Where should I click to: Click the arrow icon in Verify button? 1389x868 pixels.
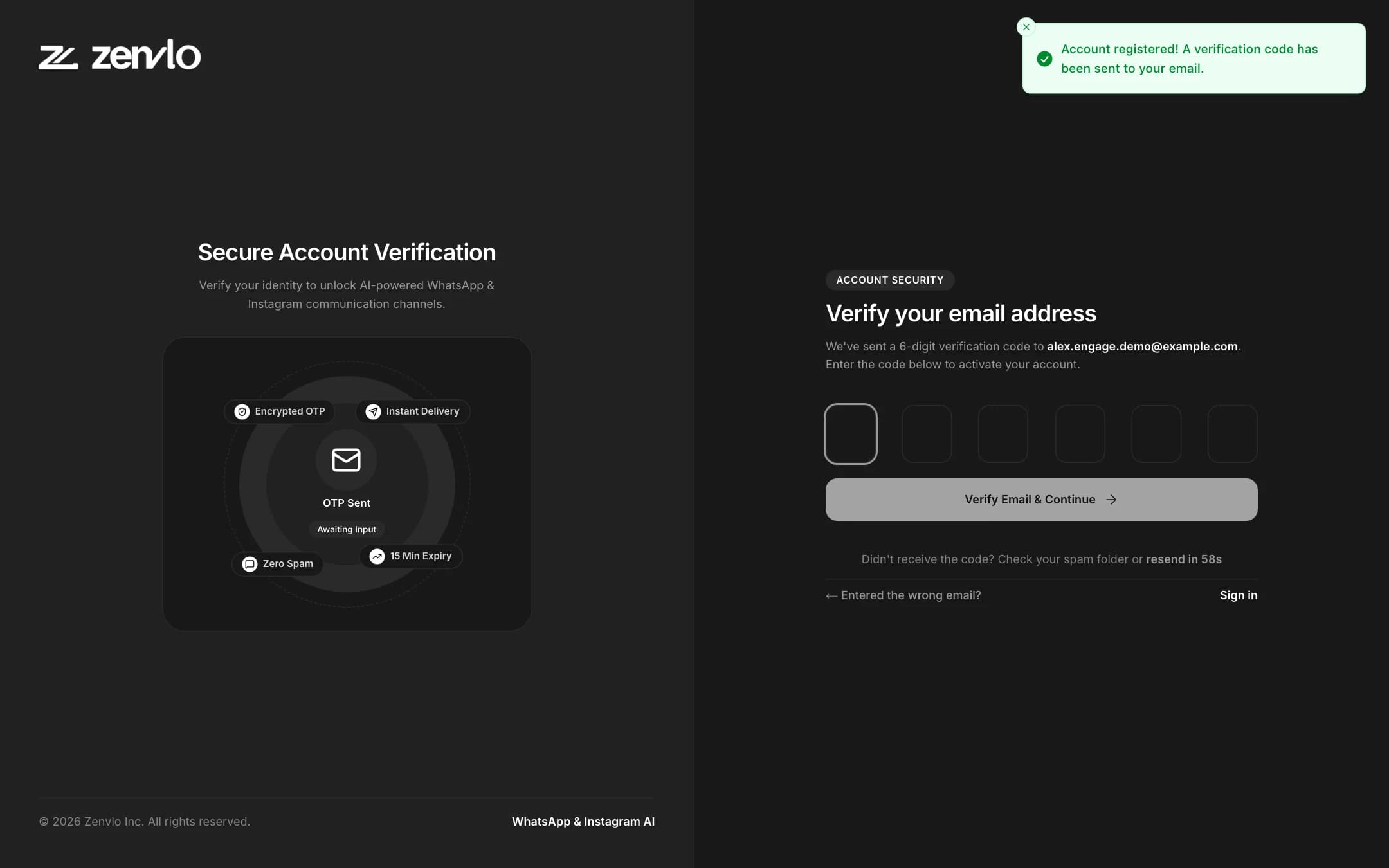(1111, 500)
